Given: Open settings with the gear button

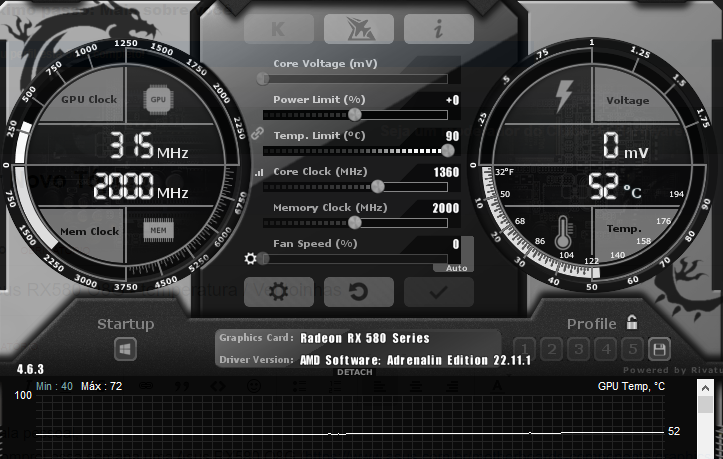Looking at the screenshot, I should (x=279, y=292).
